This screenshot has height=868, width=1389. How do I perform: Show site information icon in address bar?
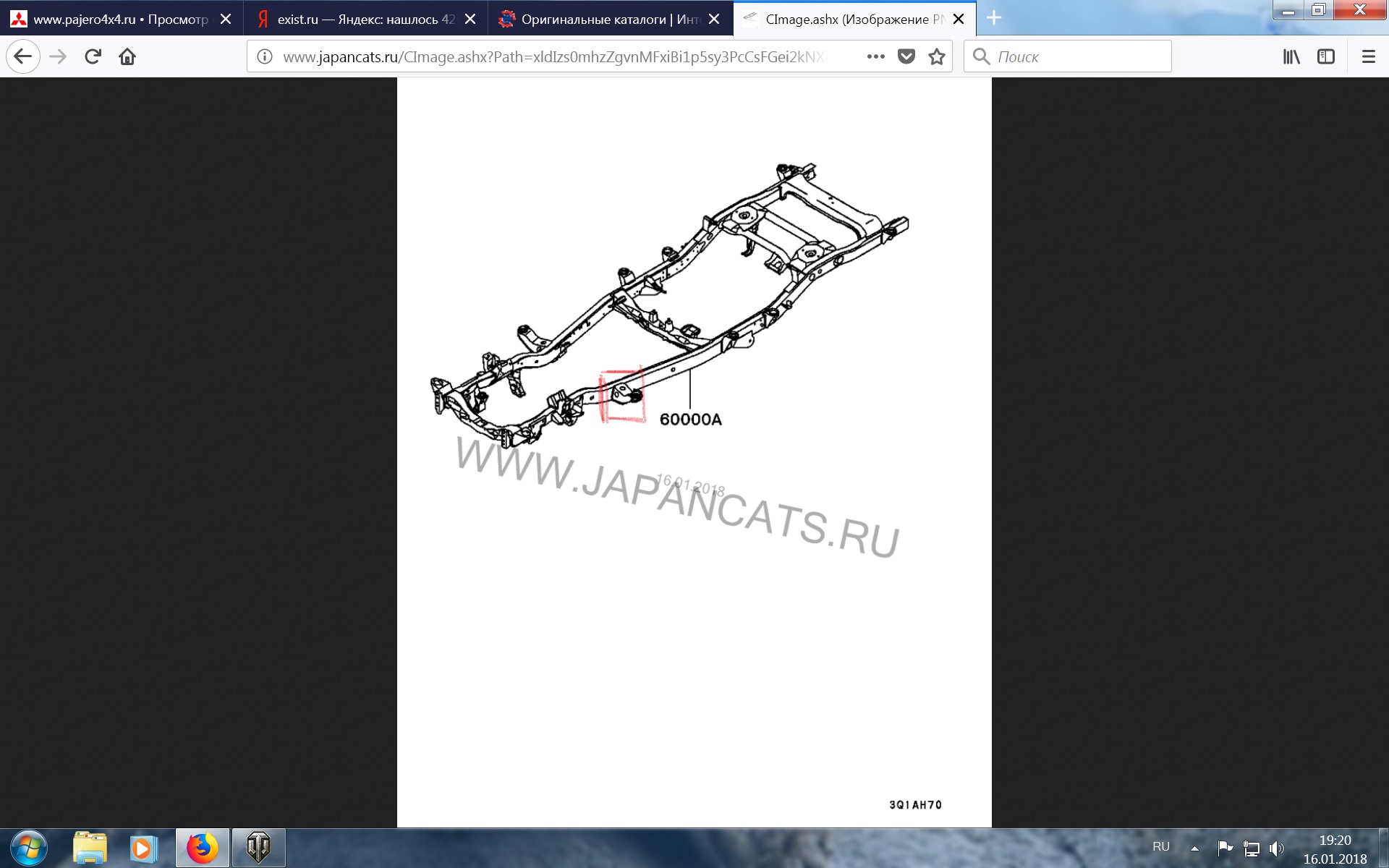265,56
